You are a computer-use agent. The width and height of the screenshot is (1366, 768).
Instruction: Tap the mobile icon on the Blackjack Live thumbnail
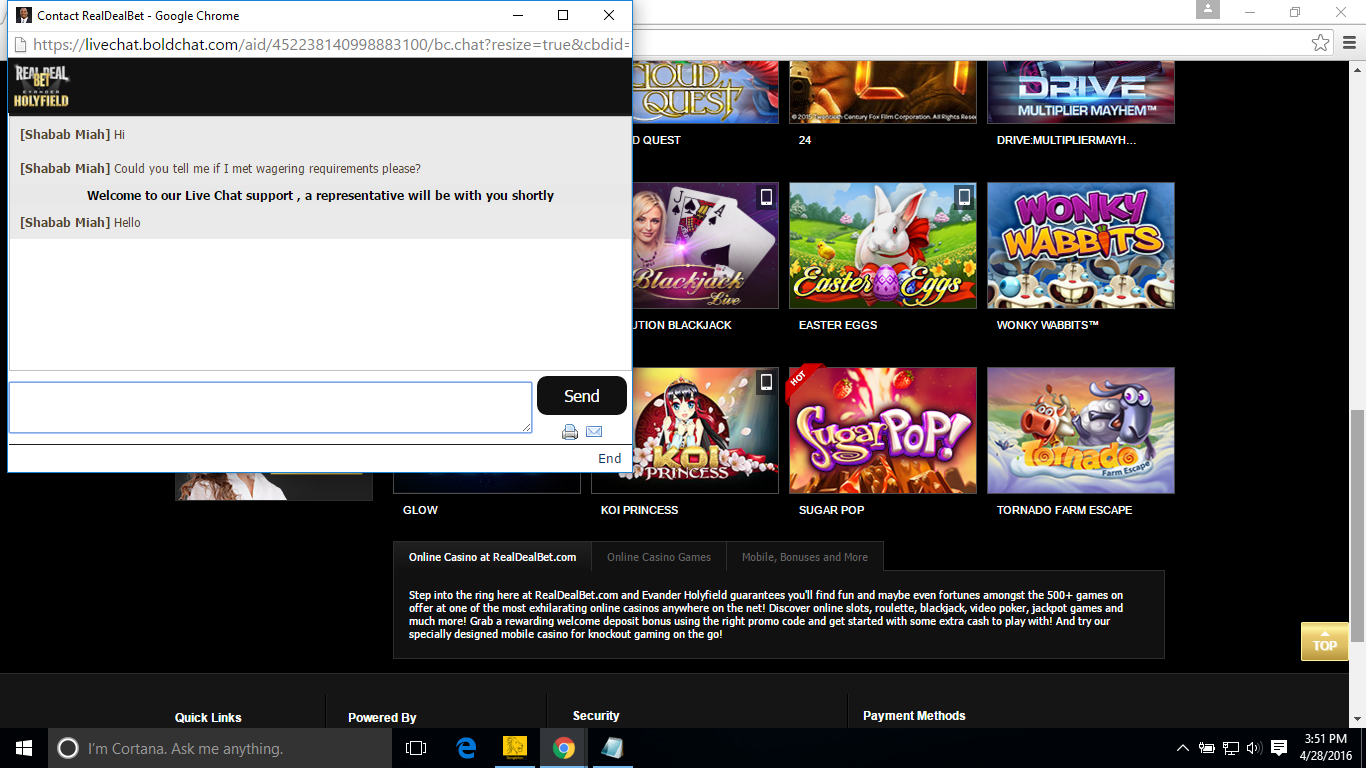point(766,196)
